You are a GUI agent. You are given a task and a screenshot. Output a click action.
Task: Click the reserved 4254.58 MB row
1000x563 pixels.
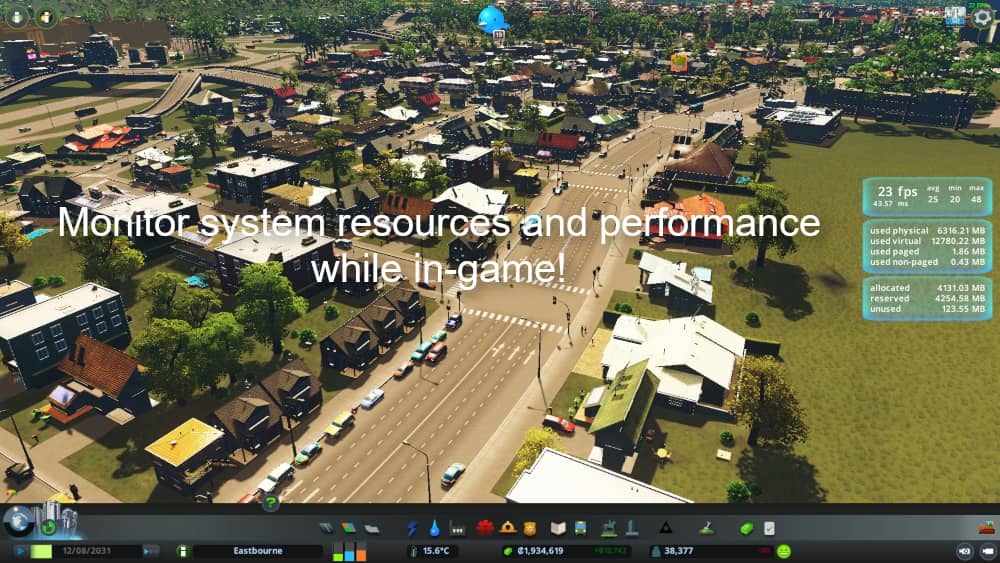tap(927, 298)
